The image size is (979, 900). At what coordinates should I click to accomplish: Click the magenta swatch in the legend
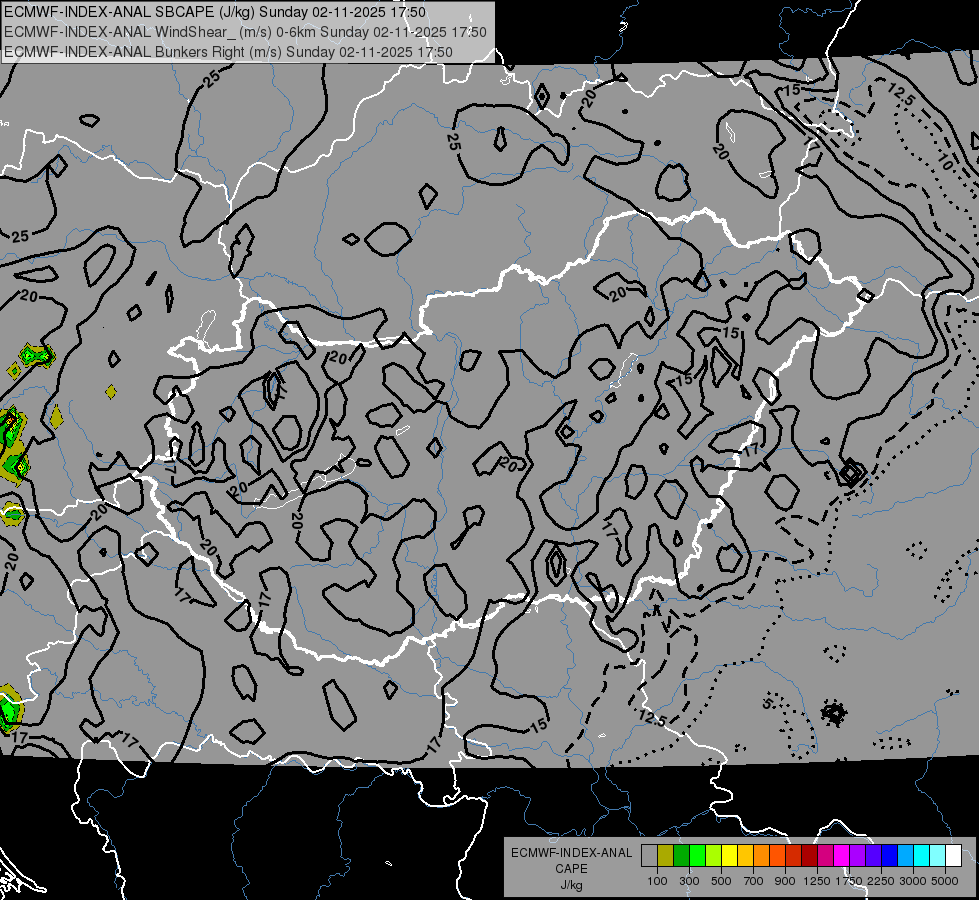click(x=842, y=856)
